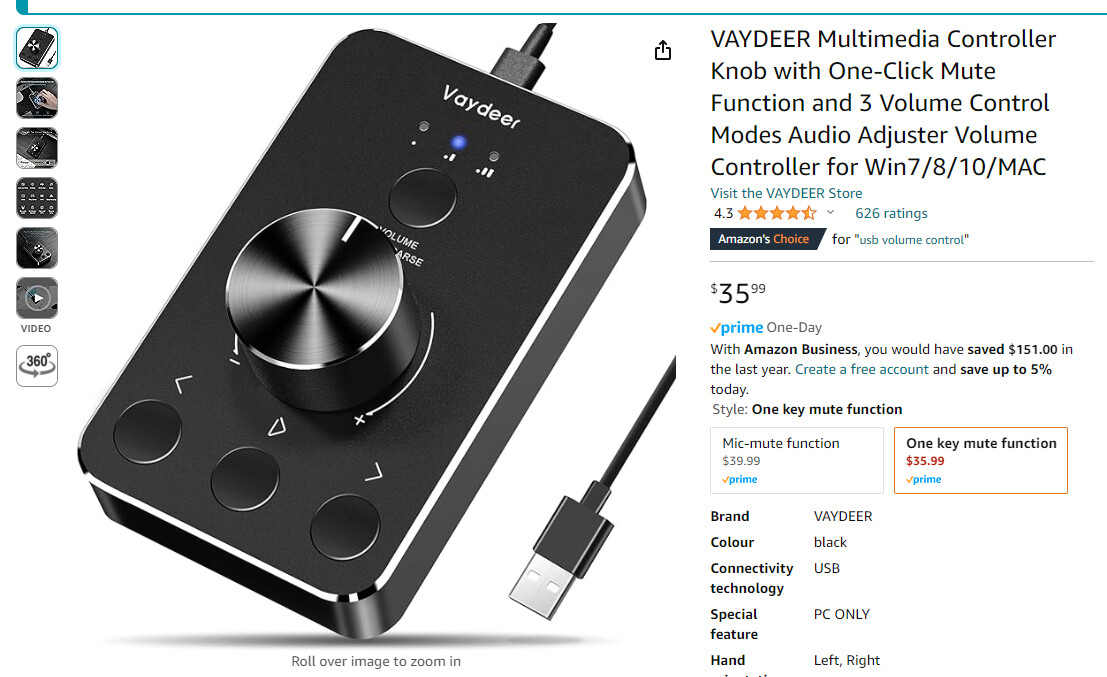Click the main product image to zoom
Viewport: 1107px width, 677px height.
click(x=376, y=332)
